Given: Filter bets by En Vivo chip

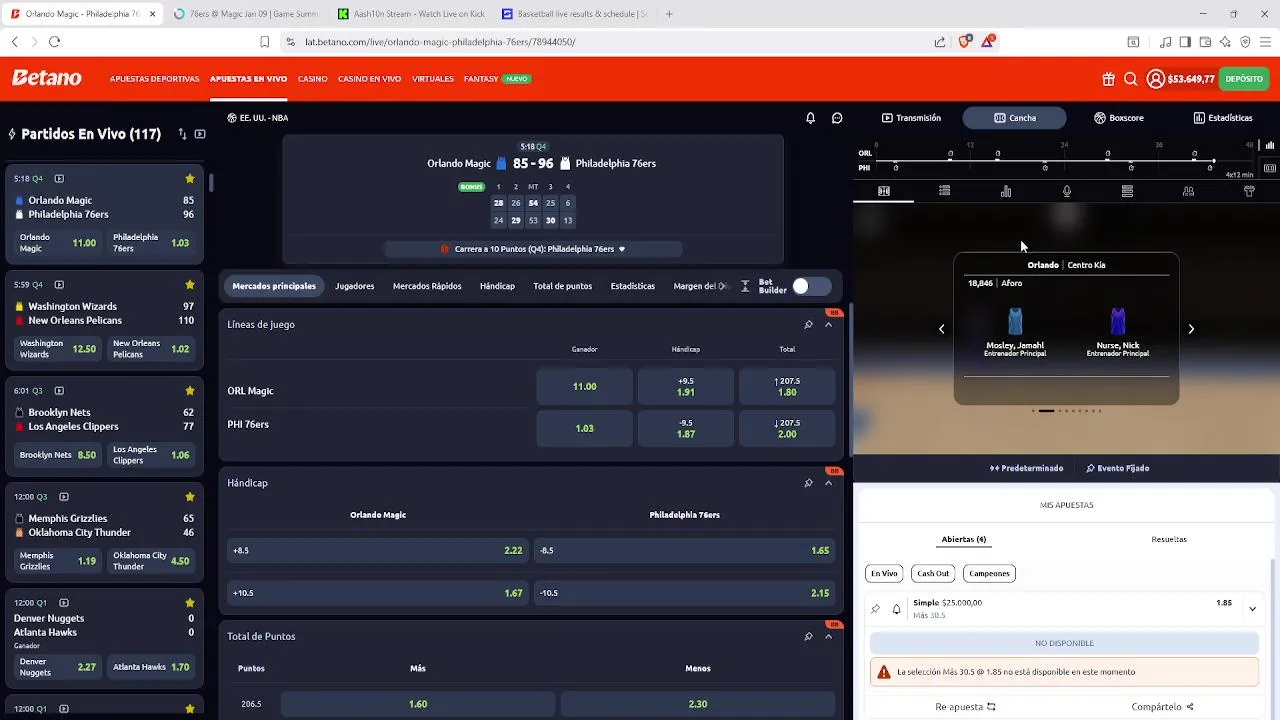Looking at the screenshot, I should point(884,574).
